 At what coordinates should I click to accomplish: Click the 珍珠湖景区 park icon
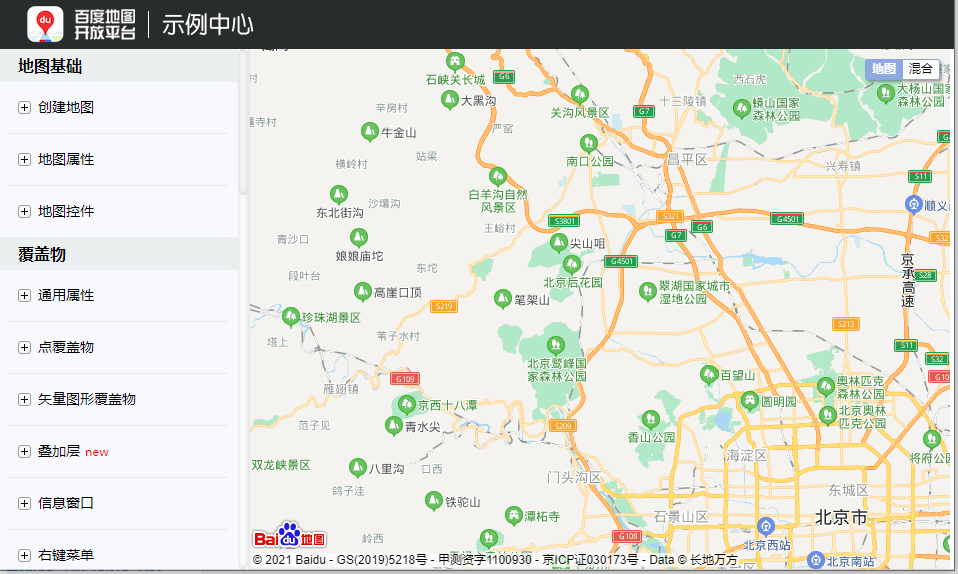tap(291, 317)
